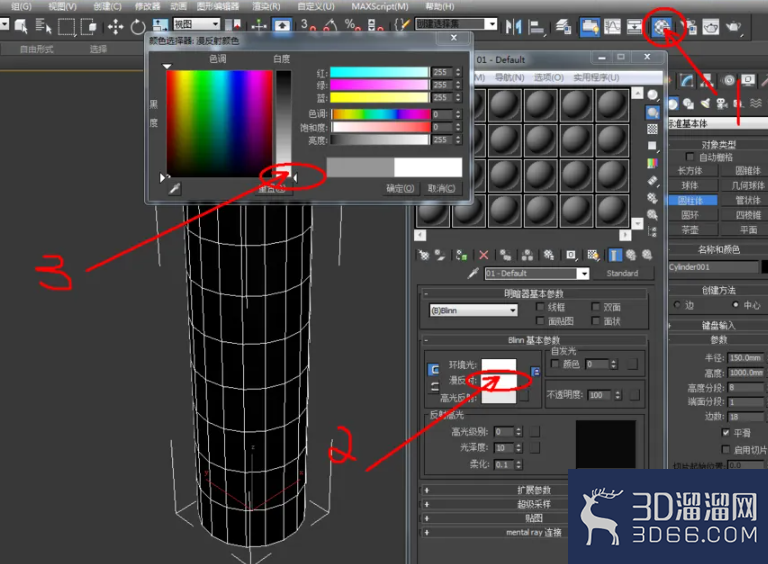Open the 创建(C) menu
This screenshot has width=768, height=564.
107,6
